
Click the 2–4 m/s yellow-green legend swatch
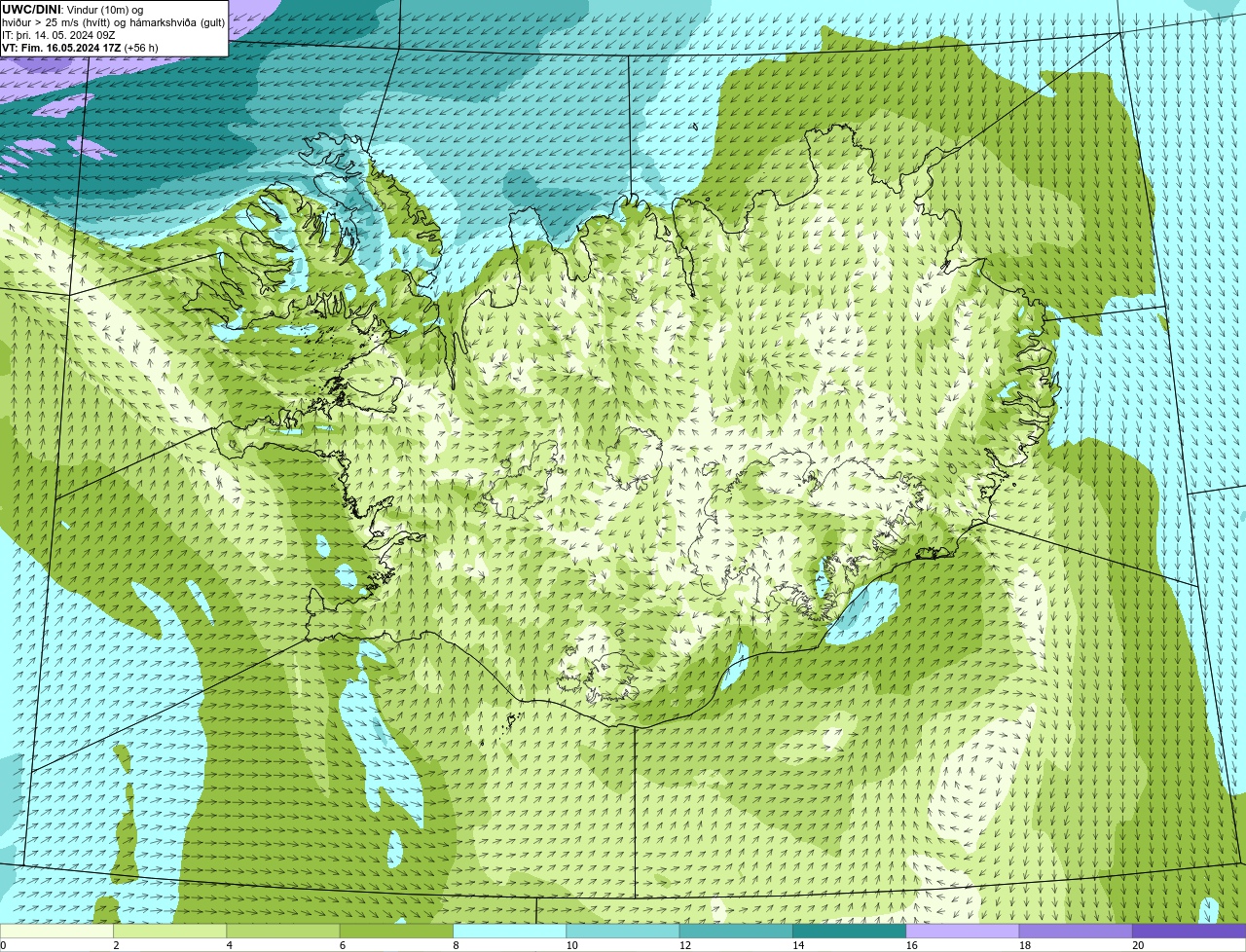[x=169, y=931]
